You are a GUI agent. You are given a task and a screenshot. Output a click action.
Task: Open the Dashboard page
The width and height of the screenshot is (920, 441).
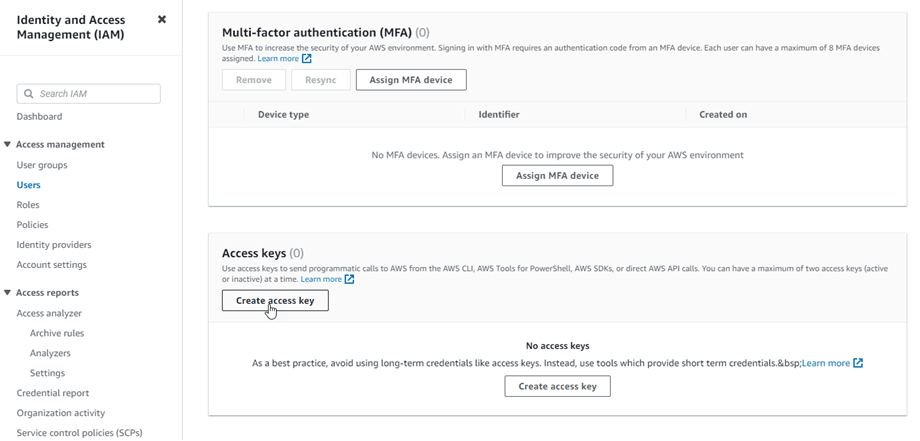point(39,117)
